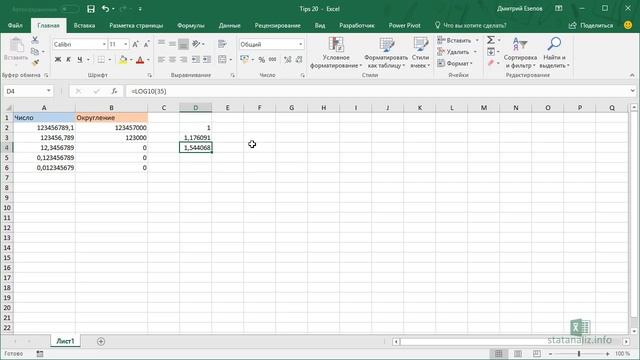Open Conditional Formatting (Условное форматирование)
The image size is (640, 360).
tap(336, 53)
